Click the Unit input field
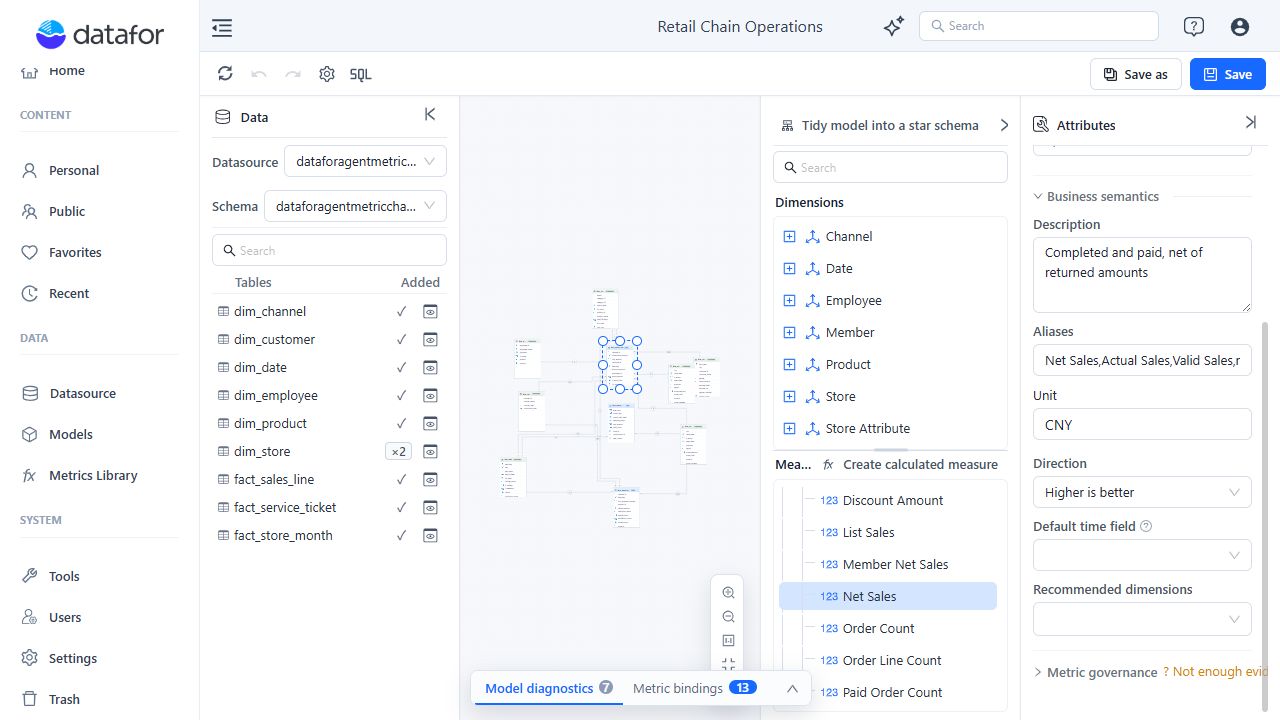Viewport: 1280px width, 720px height. (1142, 424)
